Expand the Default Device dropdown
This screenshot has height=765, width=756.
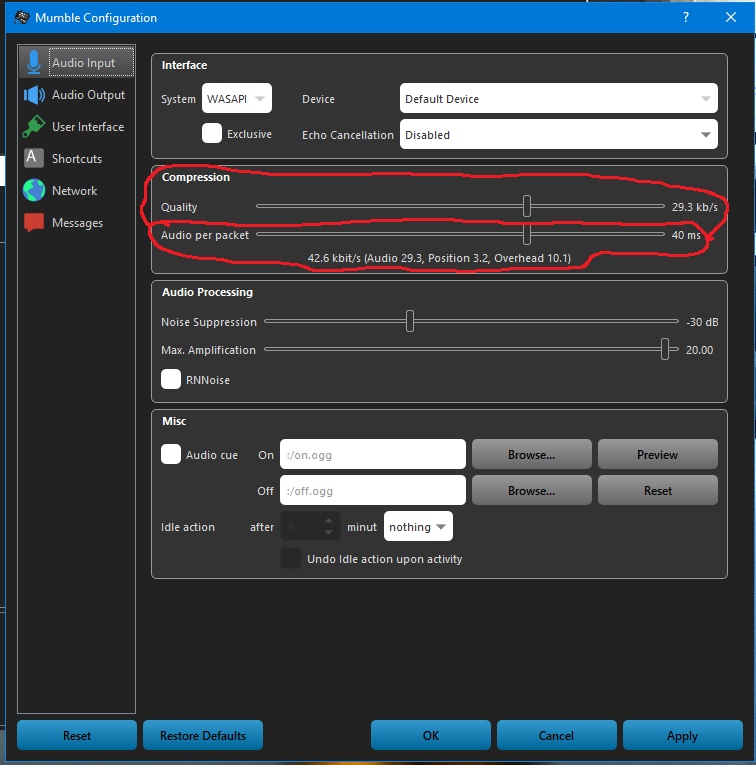point(558,99)
